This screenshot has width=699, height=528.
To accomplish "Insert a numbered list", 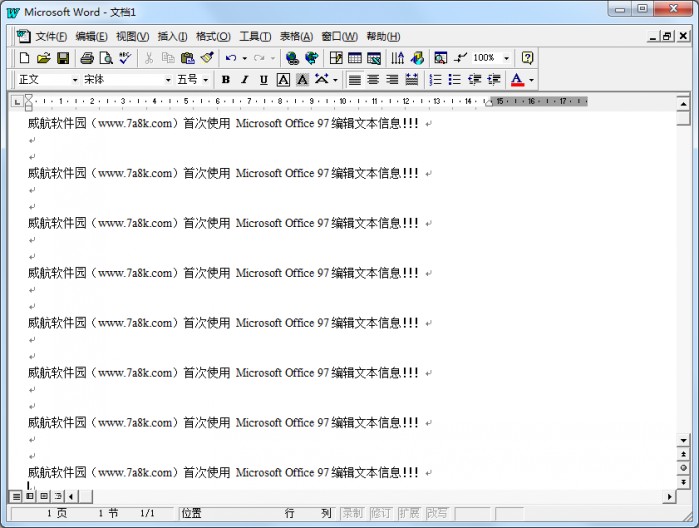I will pyautogui.click(x=435, y=80).
